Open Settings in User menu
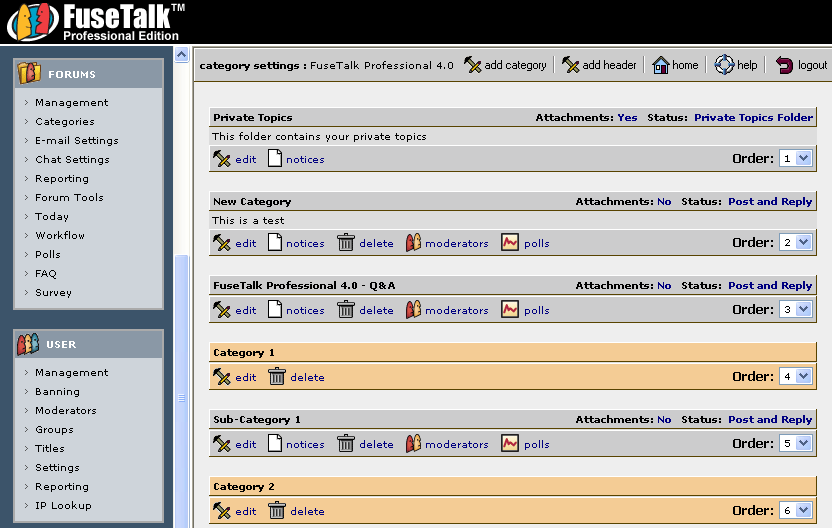 57,468
